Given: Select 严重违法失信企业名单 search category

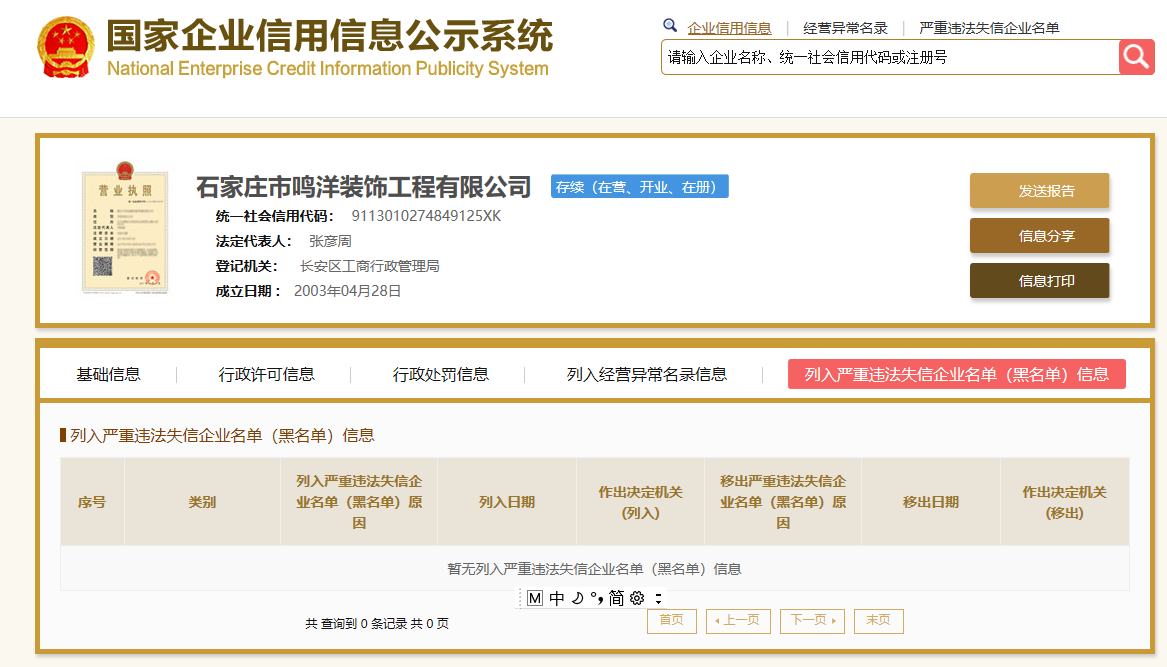Looking at the screenshot, I should tap(989, 28).
